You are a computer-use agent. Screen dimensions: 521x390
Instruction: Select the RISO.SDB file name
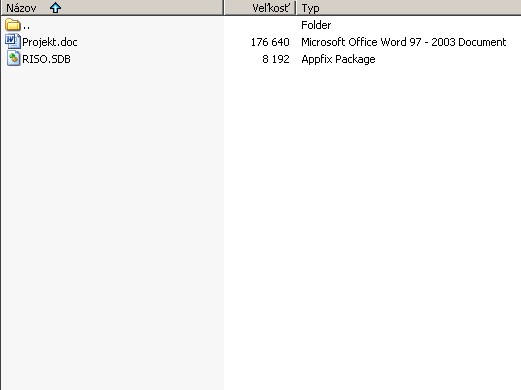click(x=46, y=59)
